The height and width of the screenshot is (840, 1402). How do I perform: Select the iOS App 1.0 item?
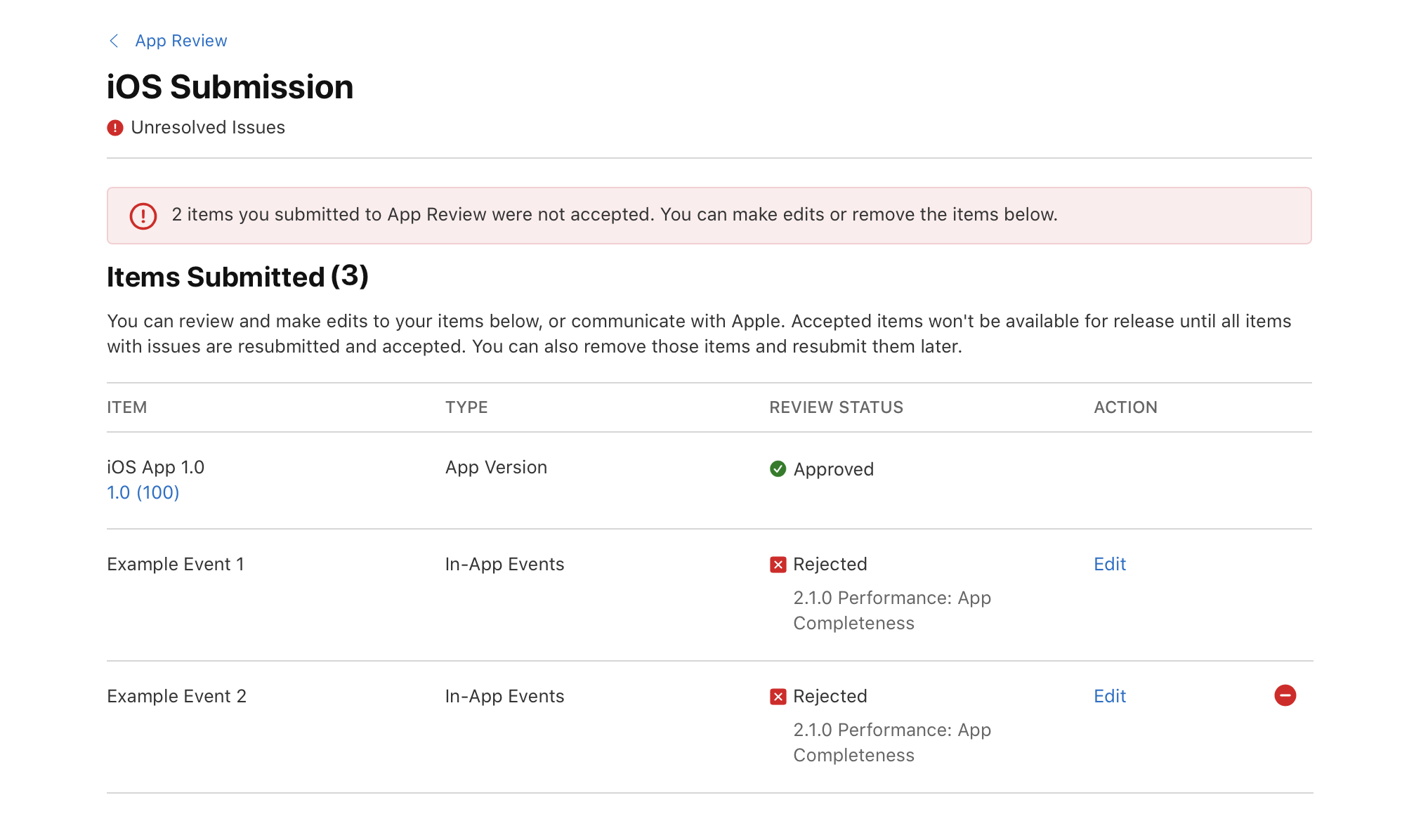[x=155, y=466]
